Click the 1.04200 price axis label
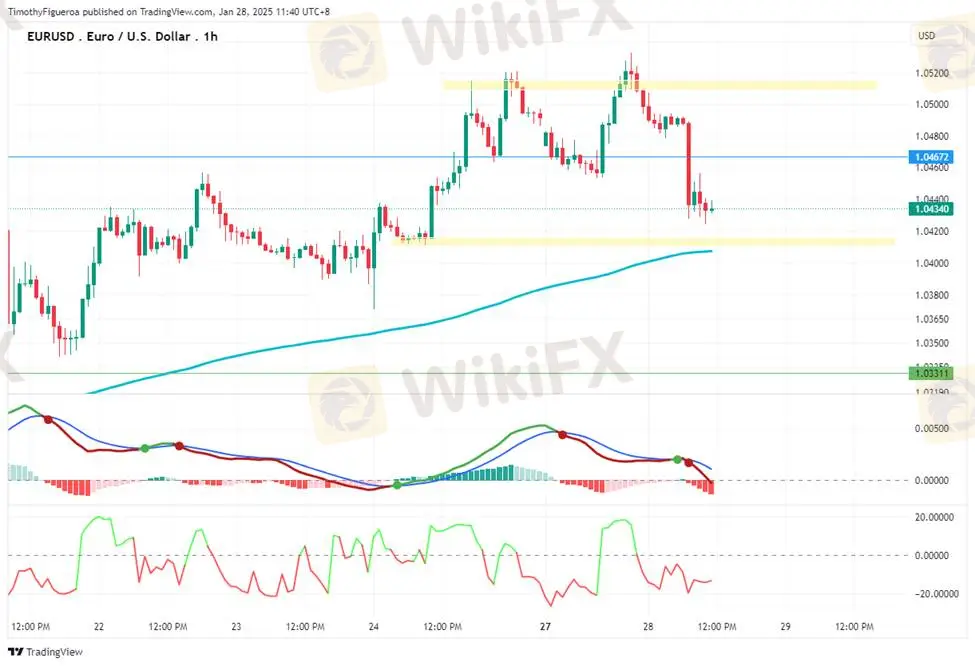The image size is (975, 666). coord(931,231)
